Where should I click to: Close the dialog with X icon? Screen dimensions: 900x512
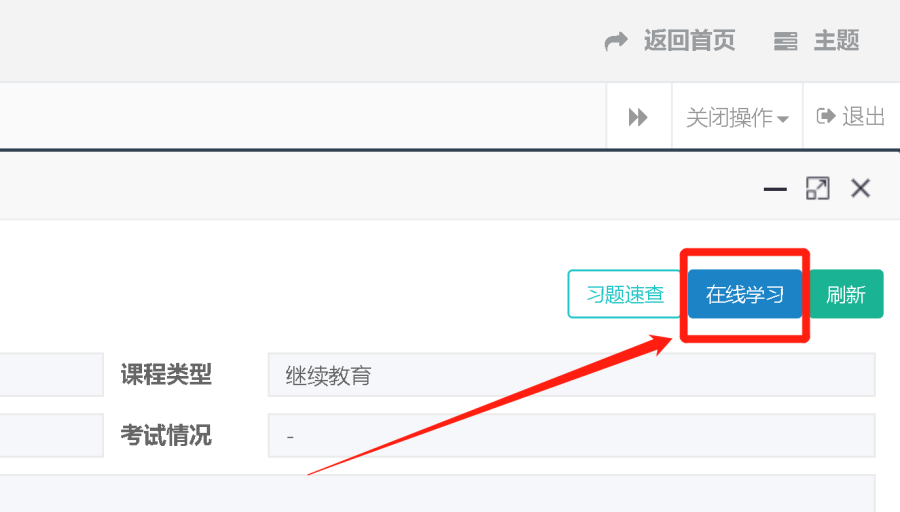pos(860,188)
